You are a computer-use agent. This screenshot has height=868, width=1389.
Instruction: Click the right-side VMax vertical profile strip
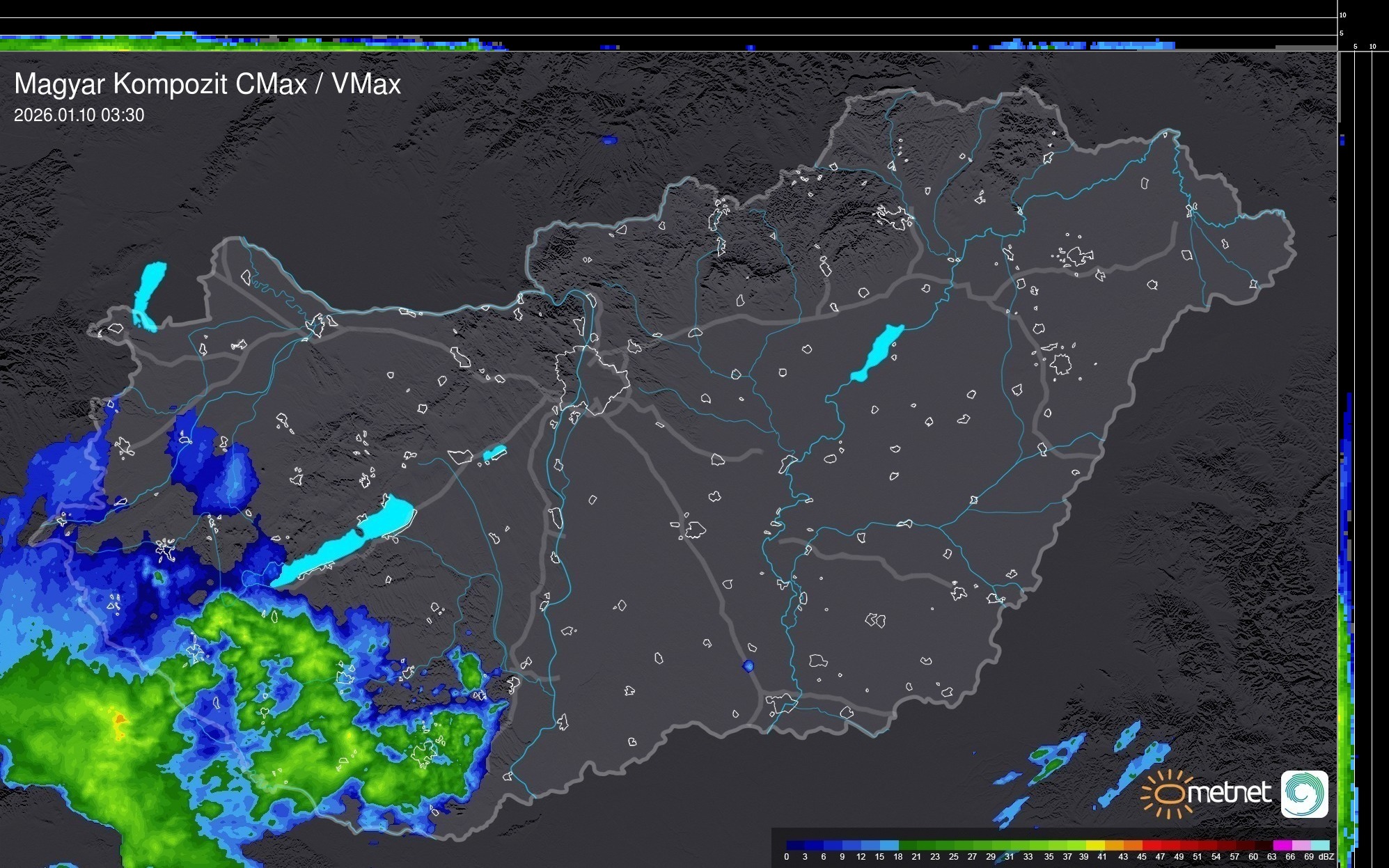click(1347, 626)
